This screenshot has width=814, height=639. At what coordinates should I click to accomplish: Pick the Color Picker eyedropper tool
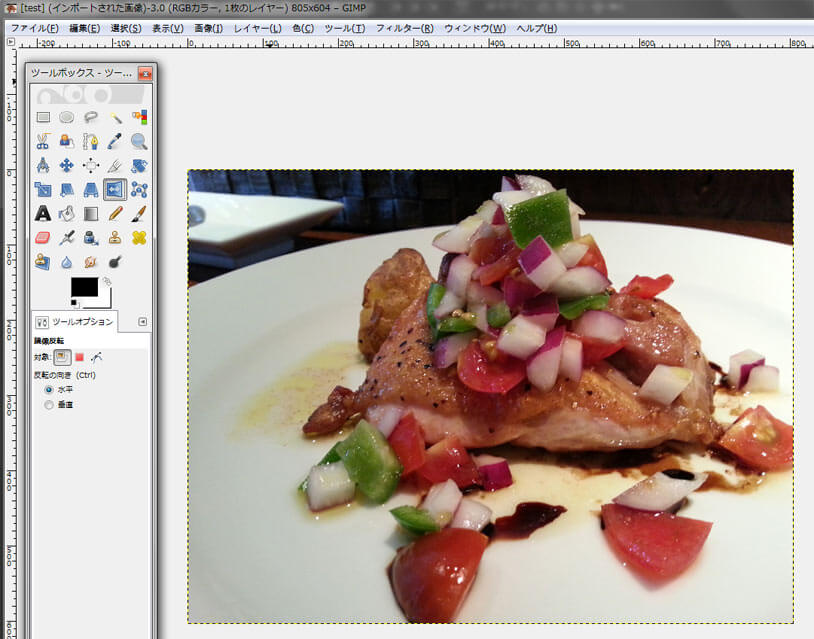115,141
